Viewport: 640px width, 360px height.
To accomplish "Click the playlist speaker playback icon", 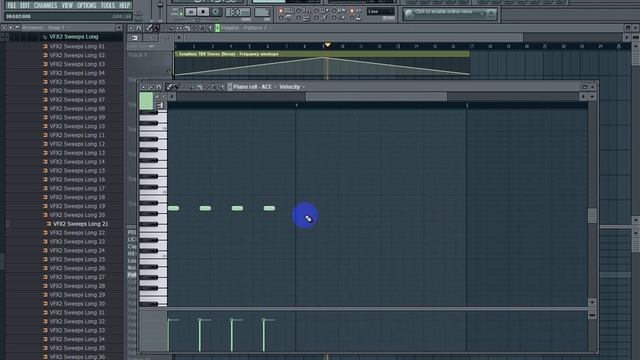I will (x=210, y=28).
